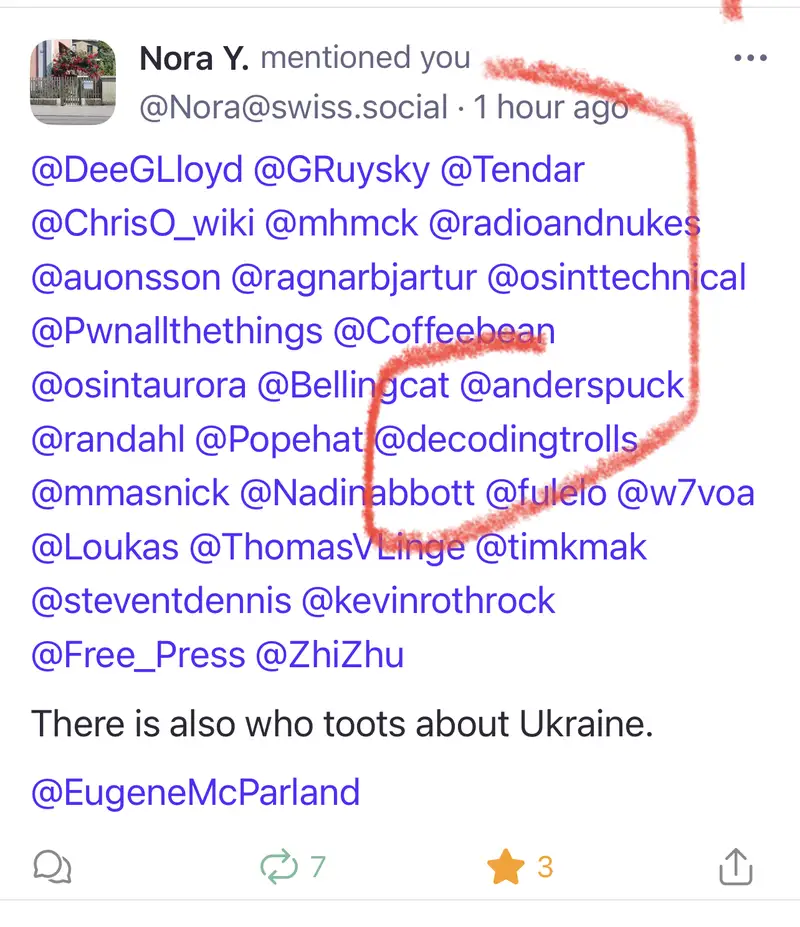Open the @Pwnallthethings mention
This screenshot has width=800, height=927.
pos(177,331)
